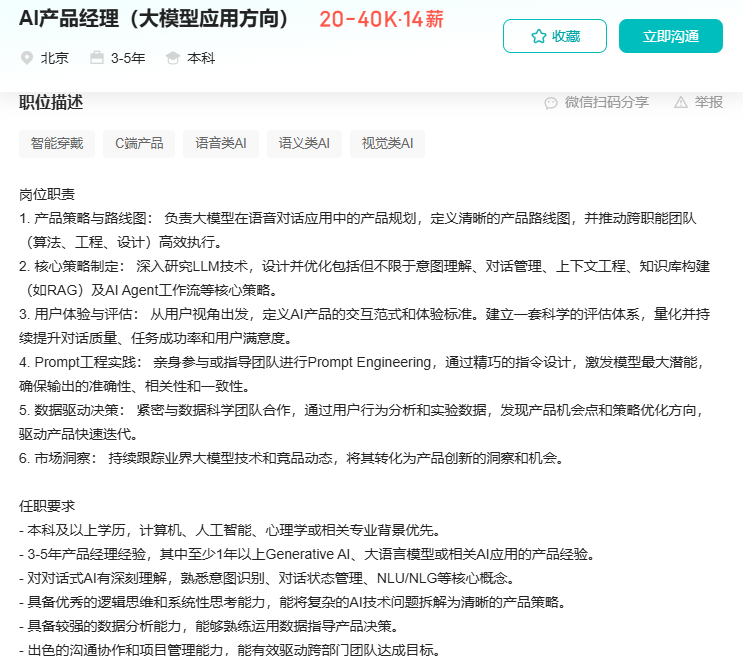The image size is (743, 656).
Task: Click the 举报 report link
Action: pos(708,102)
